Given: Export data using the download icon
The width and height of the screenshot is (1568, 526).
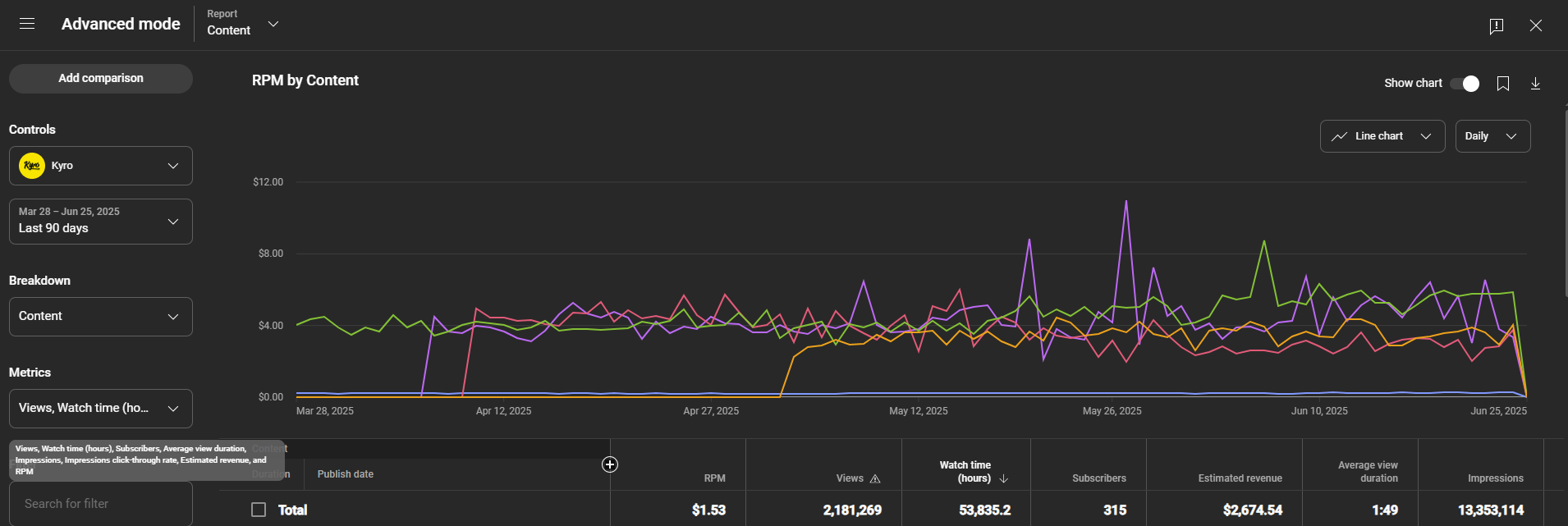Looking at the screenshot, I should point(1535,84).
